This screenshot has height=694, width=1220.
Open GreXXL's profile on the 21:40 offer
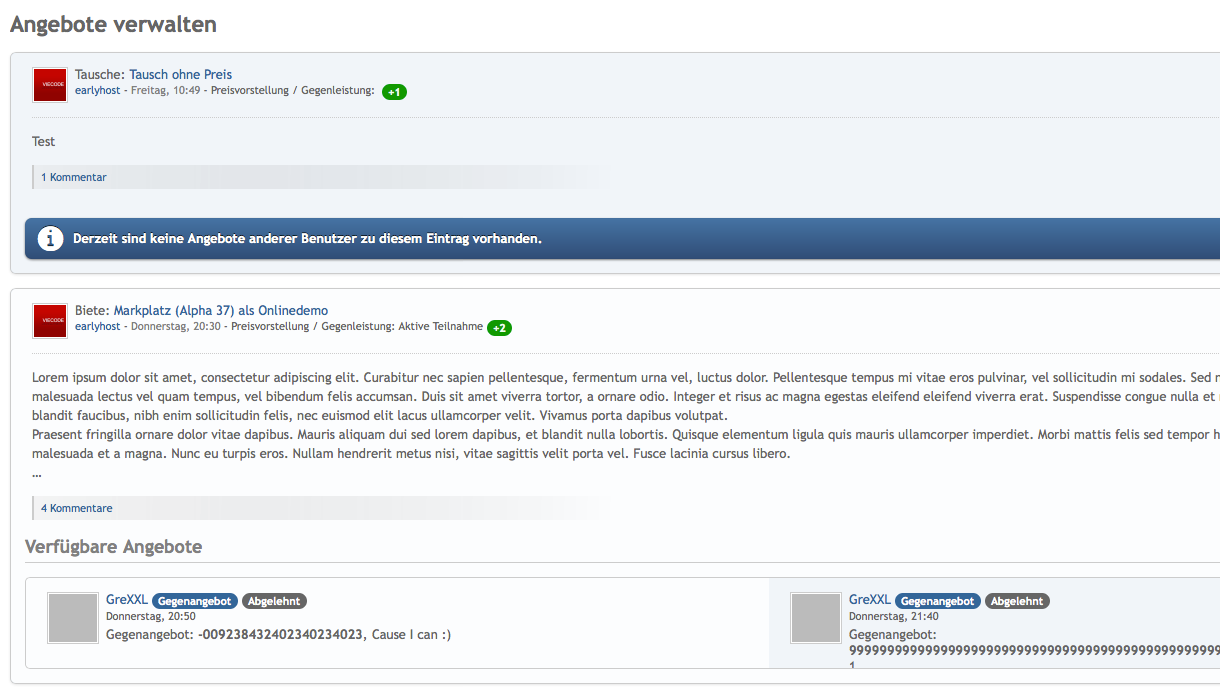(x=869, y=600)
